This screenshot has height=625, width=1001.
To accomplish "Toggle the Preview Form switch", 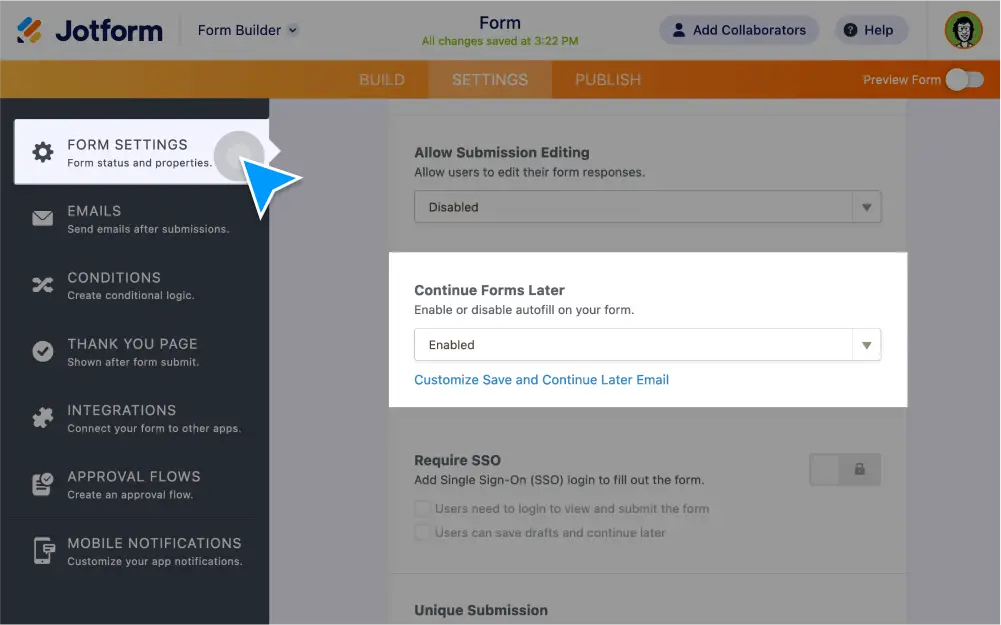I will [x=964, y=80].
